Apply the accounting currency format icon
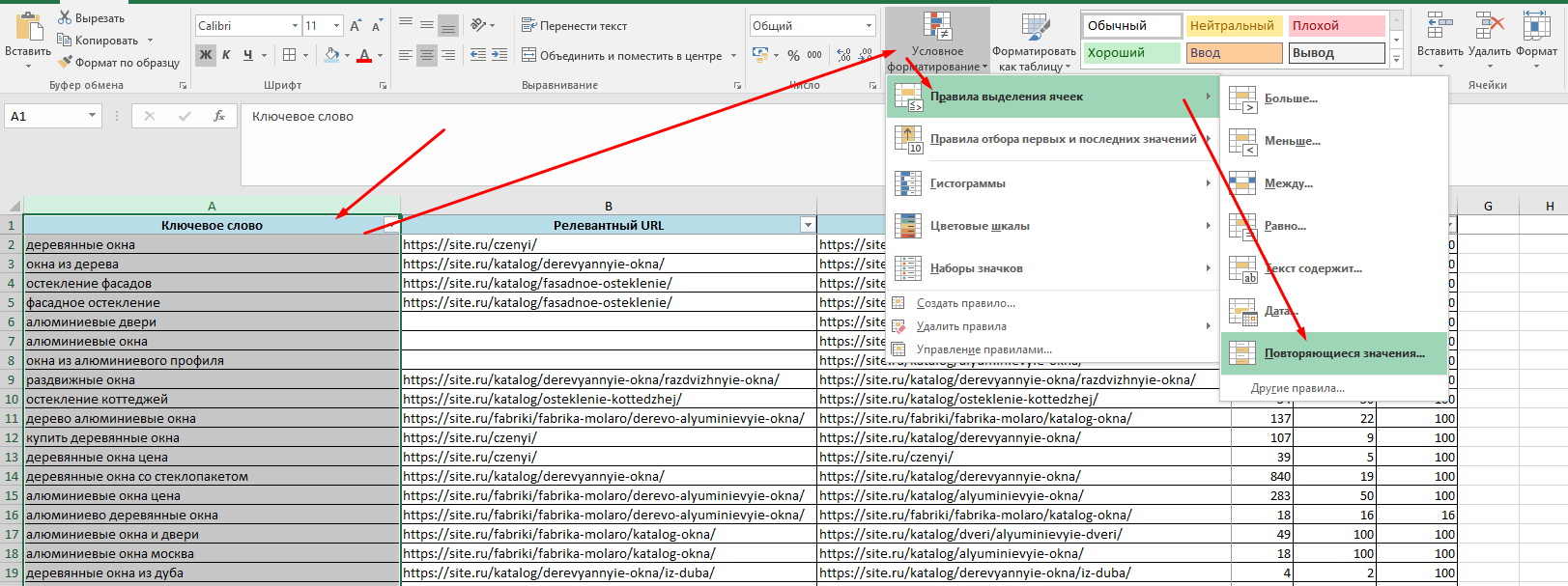 [760, 55]
